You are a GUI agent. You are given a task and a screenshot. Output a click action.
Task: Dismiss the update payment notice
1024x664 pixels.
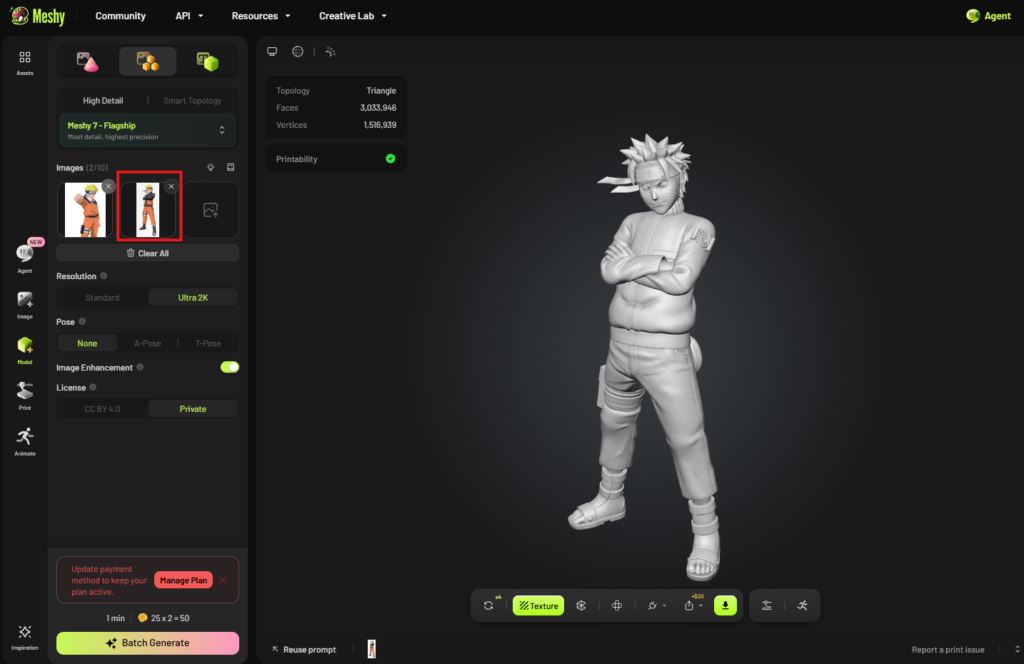coord(223,580)
